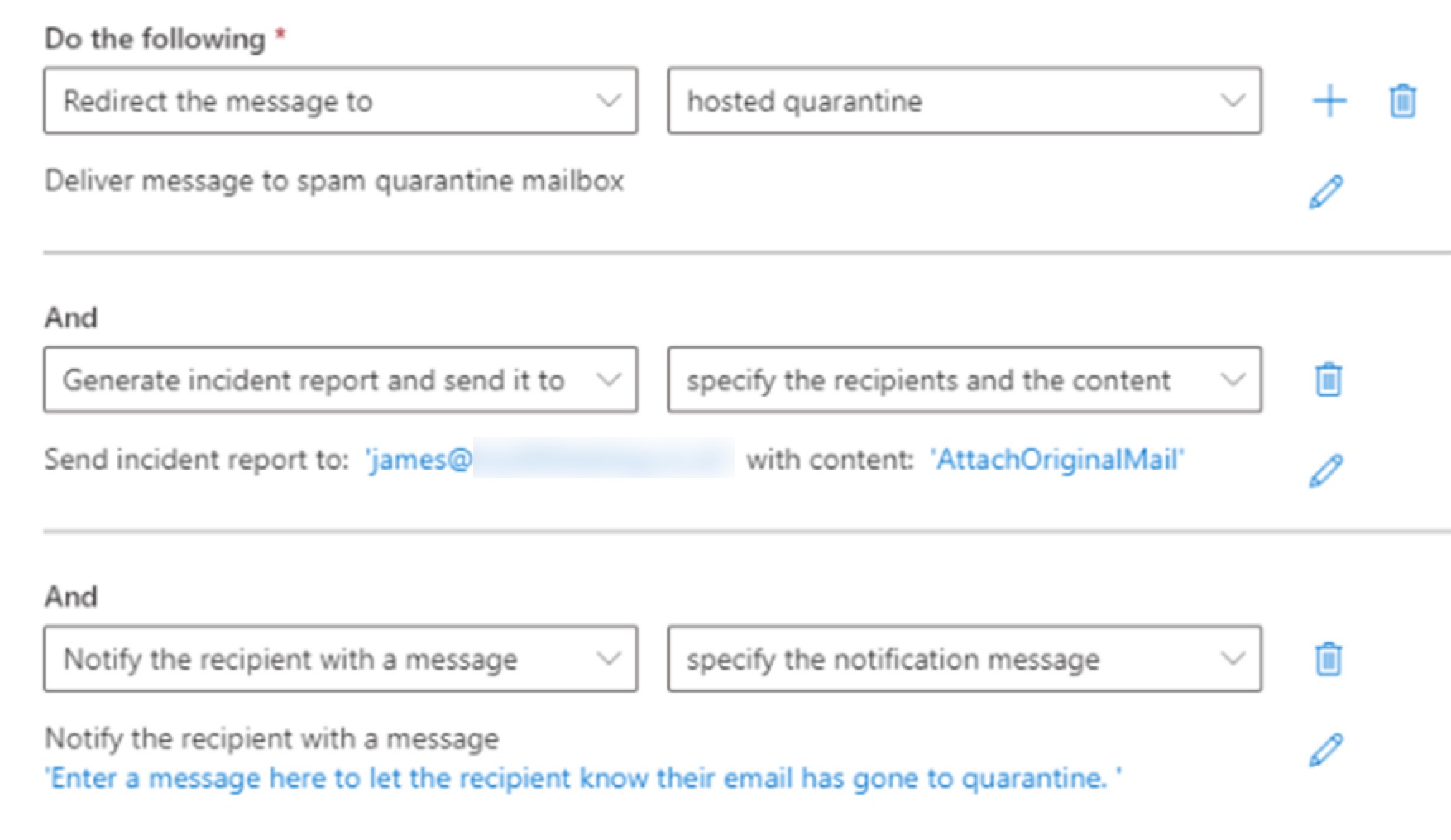Open Notify the recipient with a message dropdown
The width and height of the screenshot is (1451, 840).
341,659
